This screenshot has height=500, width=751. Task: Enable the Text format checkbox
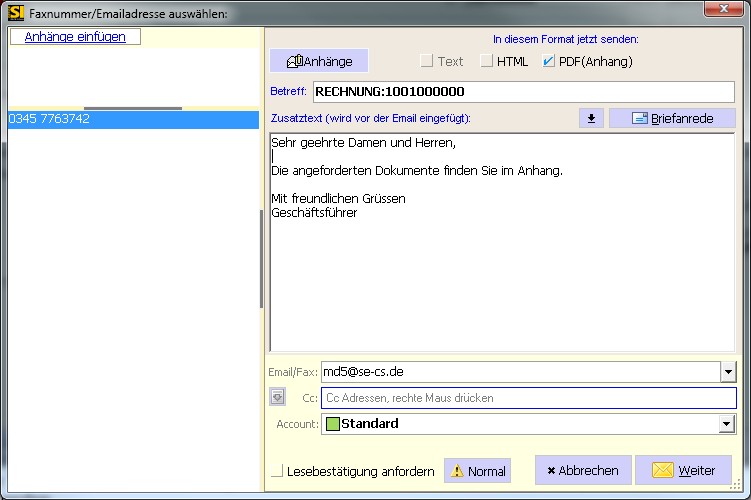pyautogui.click(x=426, y=61)
